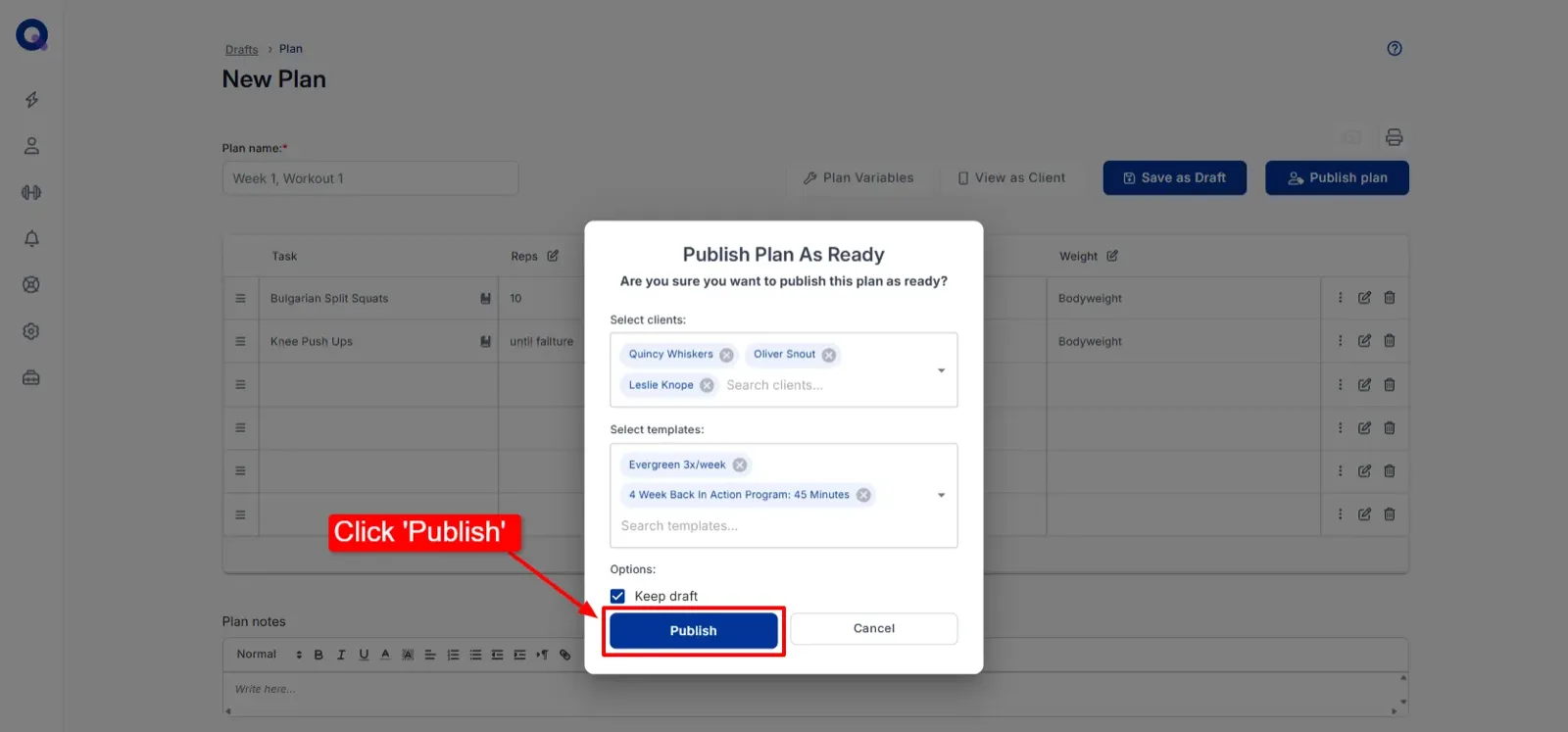Open more options for Knee Push Ups row
The height and width of the screenshot is (732, 1568).
coord(1341,341)
